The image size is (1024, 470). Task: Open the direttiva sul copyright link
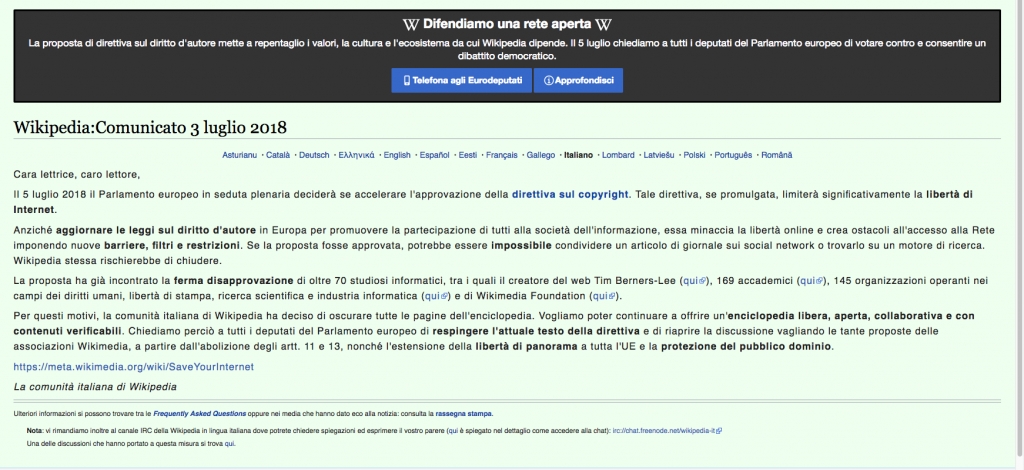tap(570, 195)
